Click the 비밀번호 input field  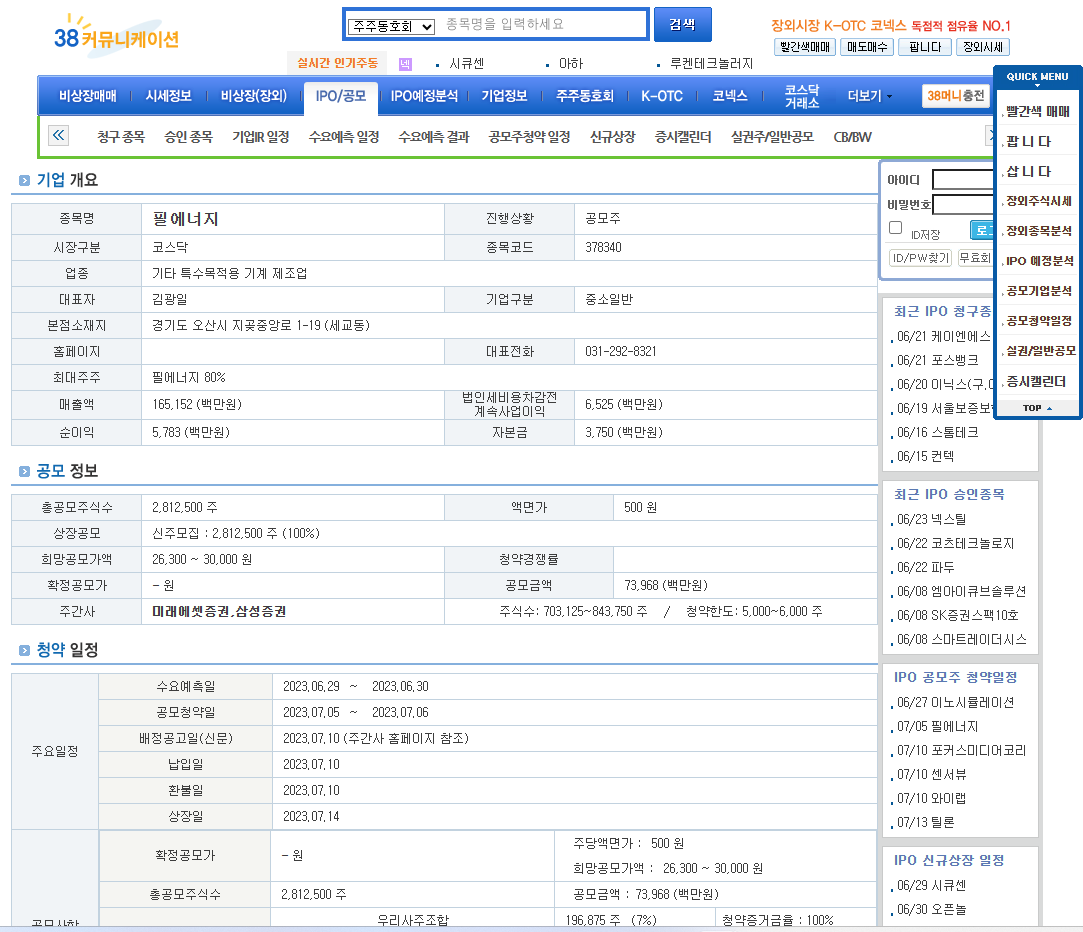(x=963, y=205)
